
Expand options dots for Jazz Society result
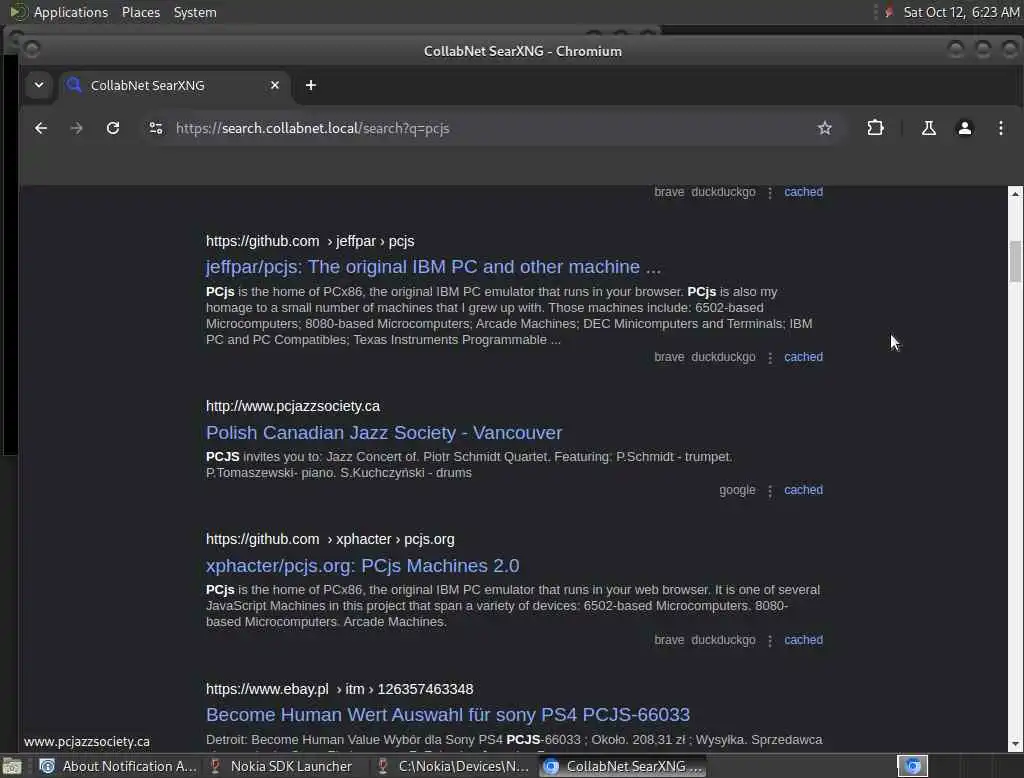(770, 491)
